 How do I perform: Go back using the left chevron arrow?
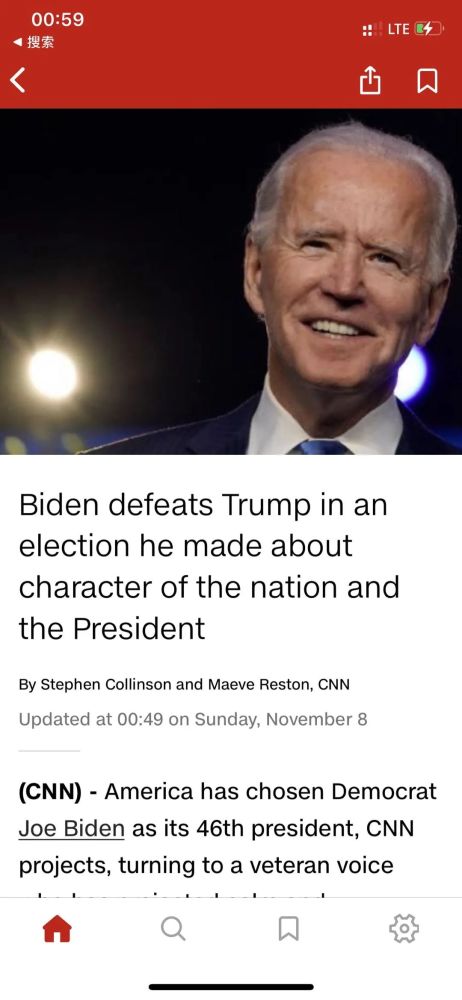(x=19, y=80)
